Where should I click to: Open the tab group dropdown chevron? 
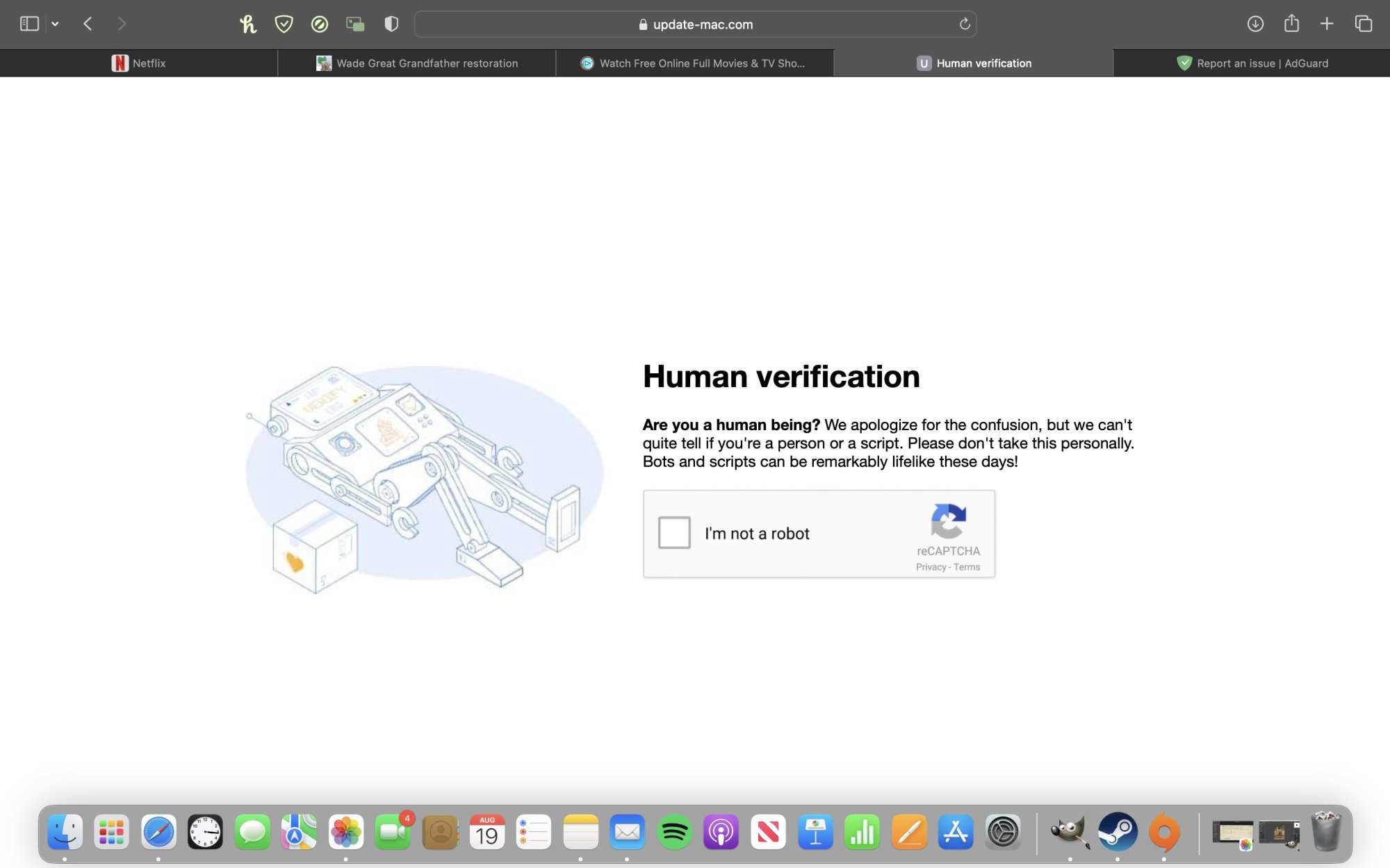click(54, 24)
